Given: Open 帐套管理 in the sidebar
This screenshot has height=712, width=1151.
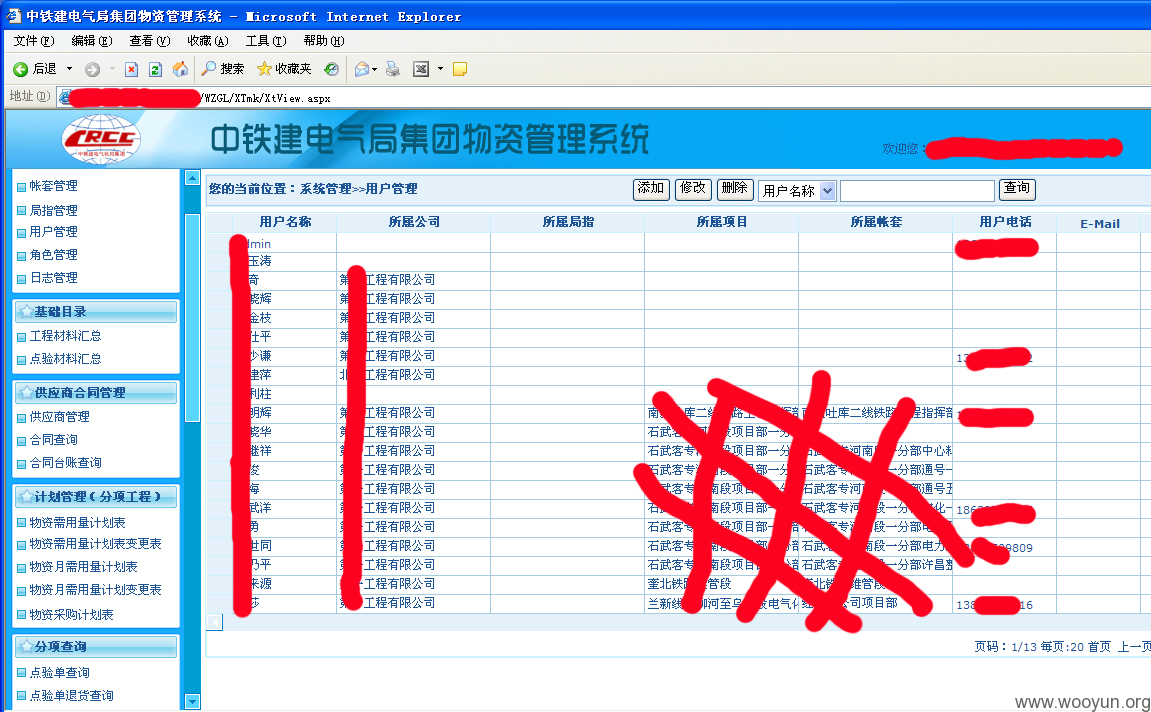Looking at the screenshot, I should (x=53, y=186).
